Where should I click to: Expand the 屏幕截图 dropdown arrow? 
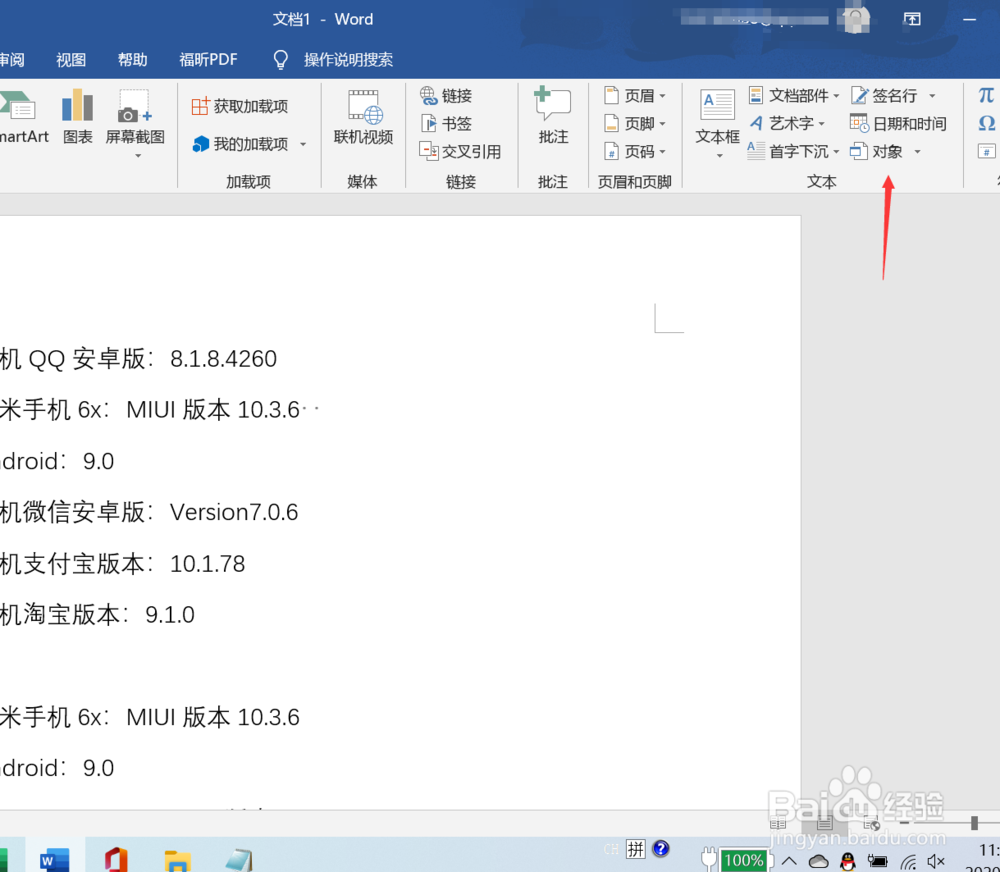coord(138,156)
